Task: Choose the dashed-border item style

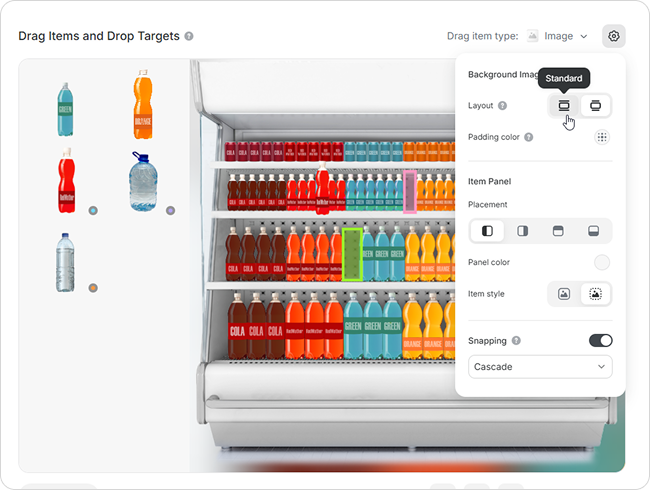Action: (595, 294)
